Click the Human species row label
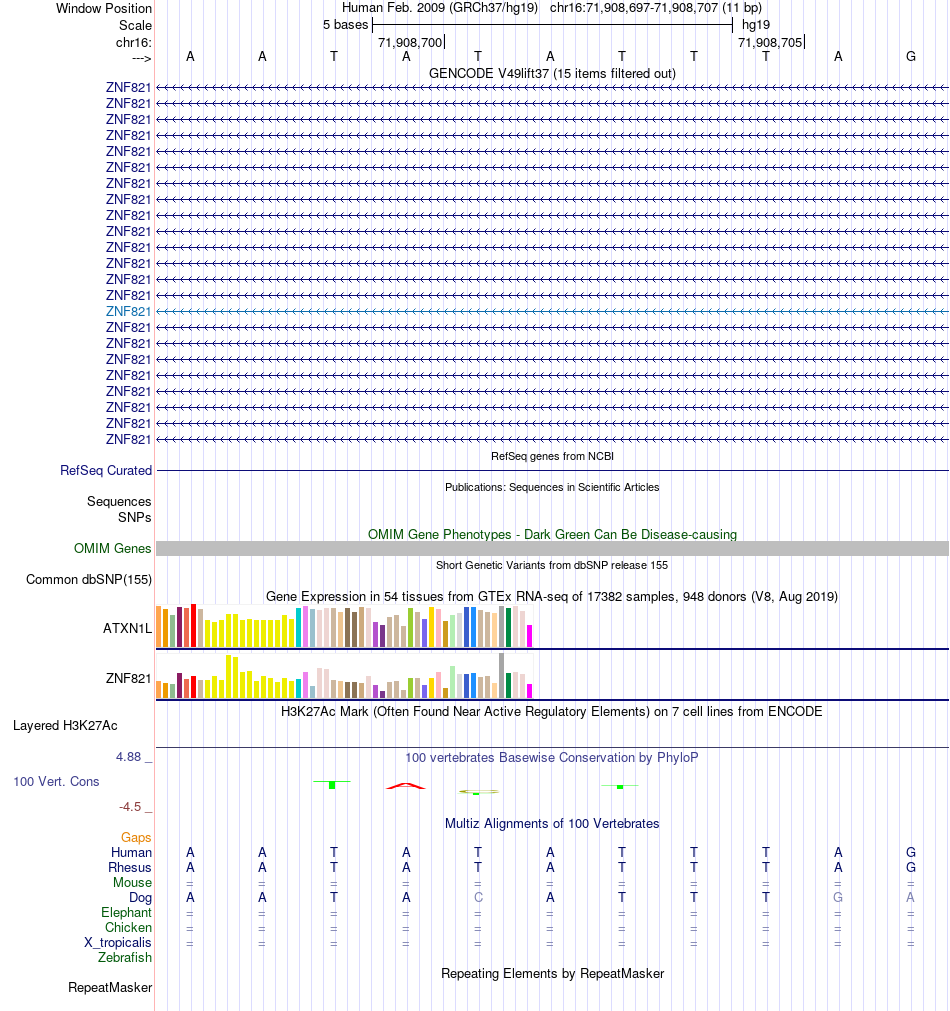 pos(131,852)
